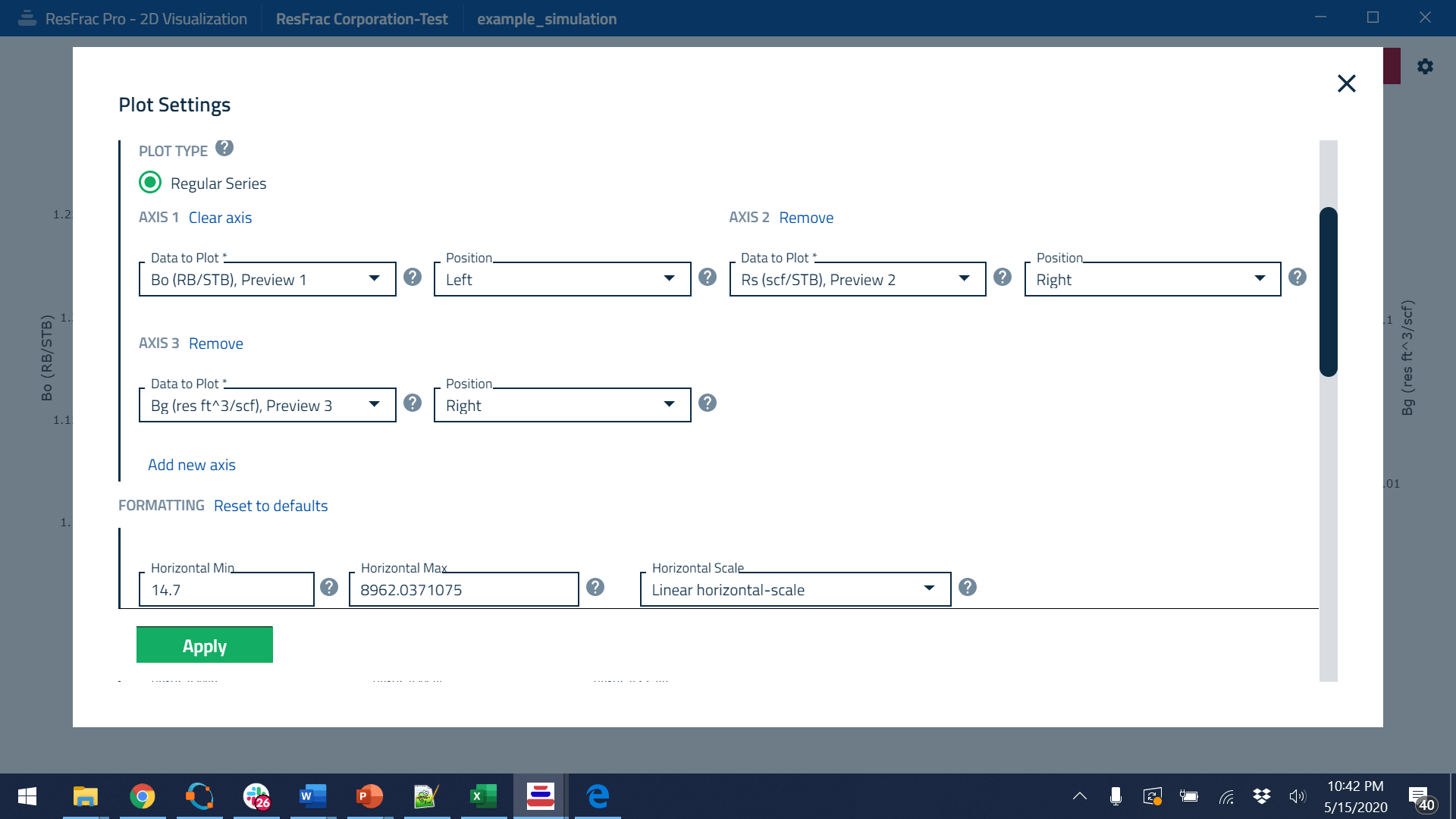Click the Horizontal Min input field
Screen dimensions: 1456x819
pyautogui.click(x=226, y=590)
